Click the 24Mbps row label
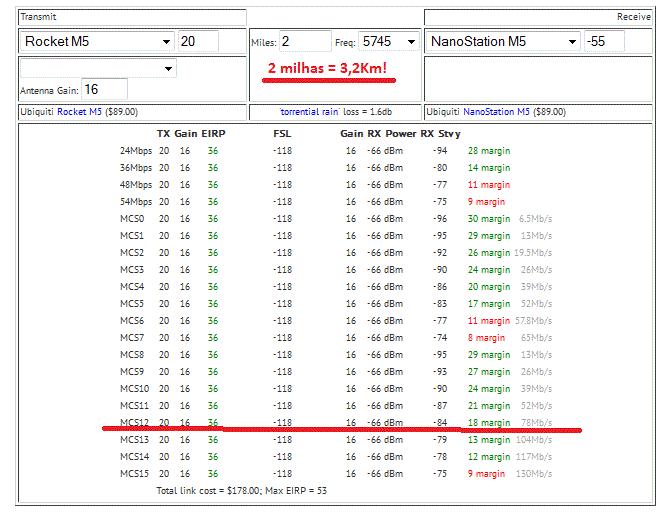The image size is (661, 515). tap(135, 151)
